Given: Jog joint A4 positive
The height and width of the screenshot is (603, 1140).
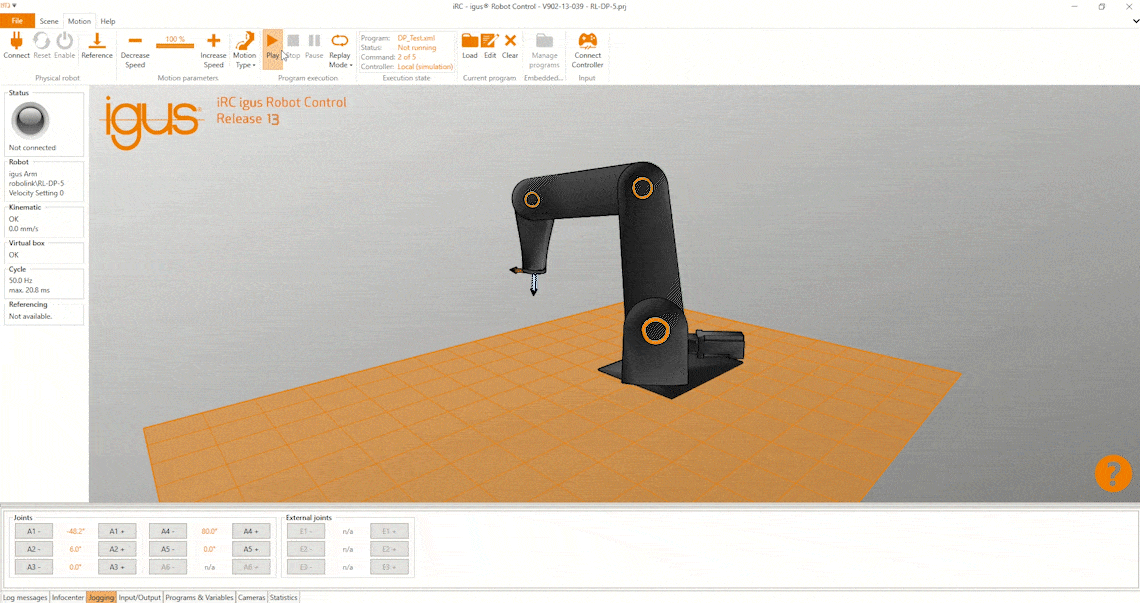Looking at the screenshot, I should coord(251,531).
